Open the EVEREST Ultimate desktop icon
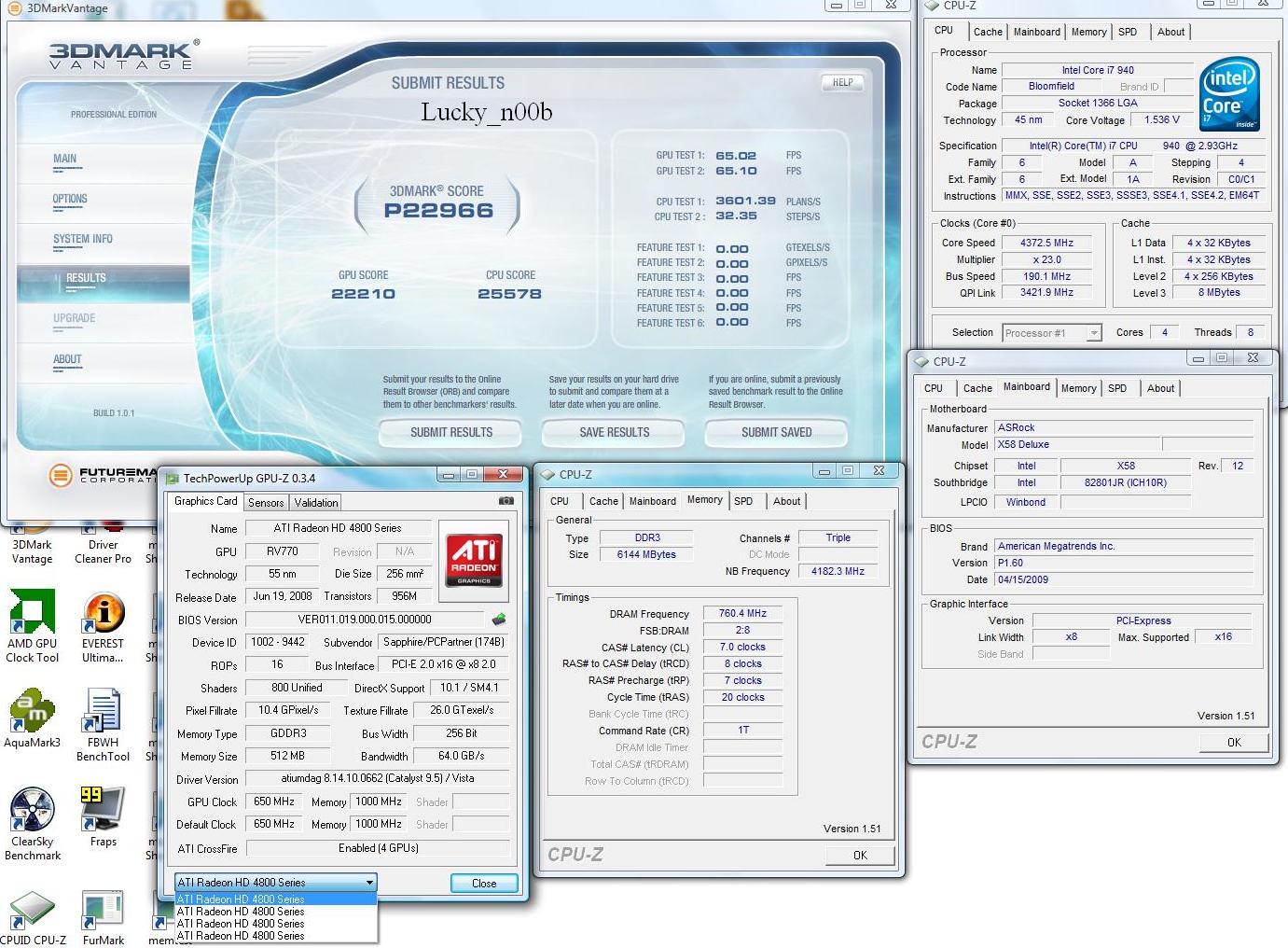 pos(103,626)
